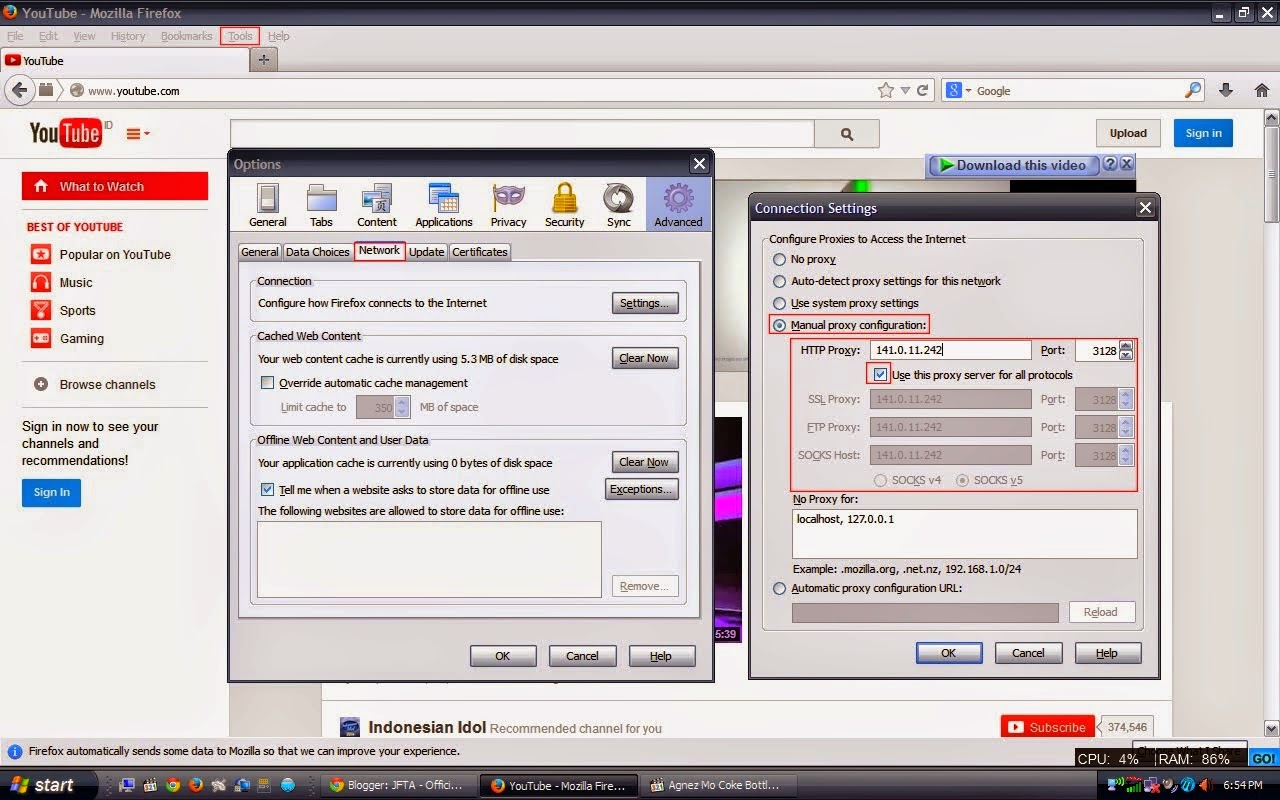Viewport: 1280px width, 800px height.
Task: Close the Download this video bar
Action: [x=1127, y=164]
